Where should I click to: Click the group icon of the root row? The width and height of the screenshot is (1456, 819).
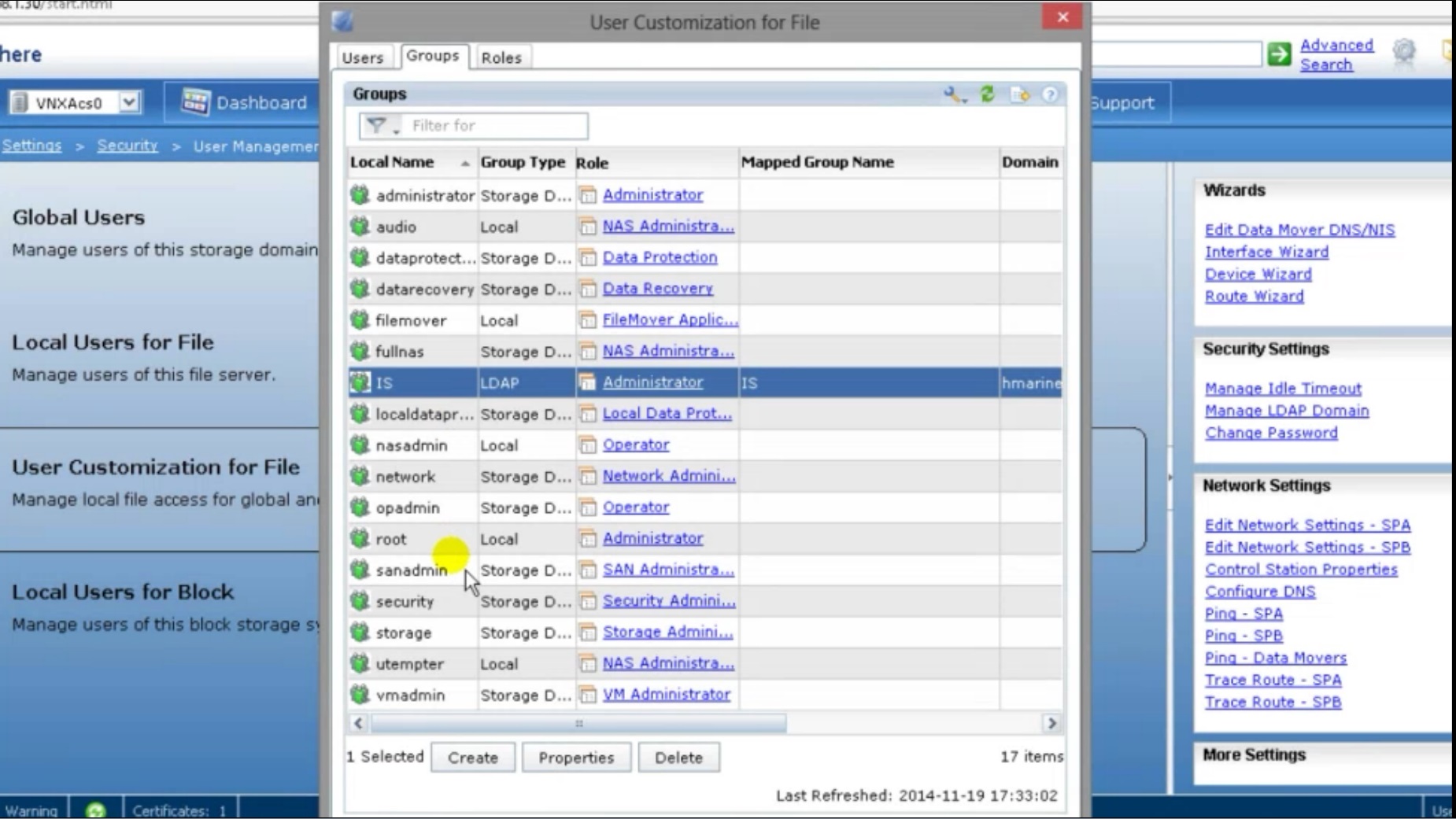point(360,539)
